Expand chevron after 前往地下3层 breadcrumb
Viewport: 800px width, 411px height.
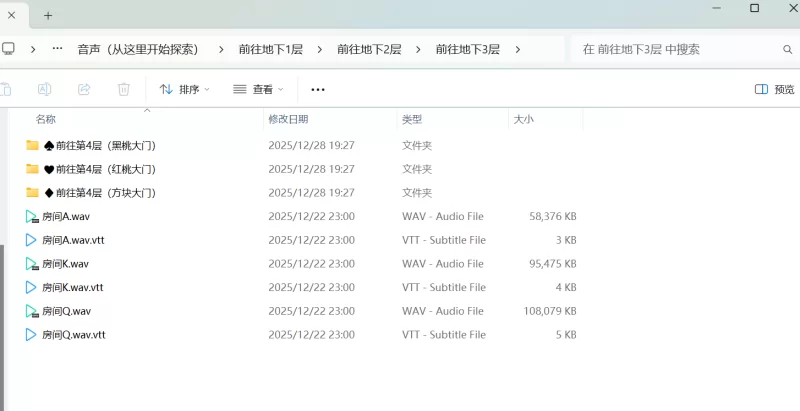tap(517, 49)
